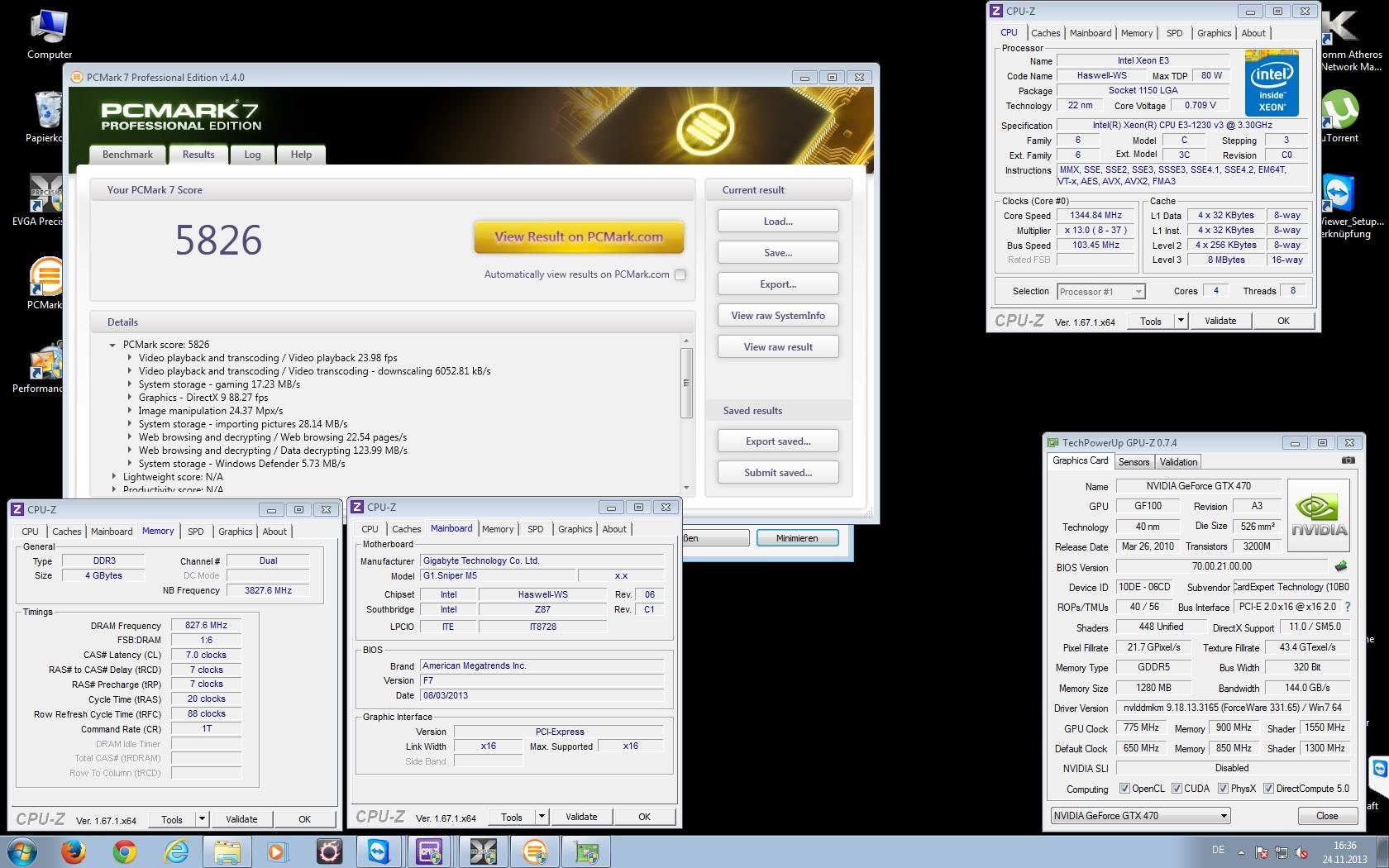Open the Sensors tab in GPU-Z

(x=1134, y=462)
